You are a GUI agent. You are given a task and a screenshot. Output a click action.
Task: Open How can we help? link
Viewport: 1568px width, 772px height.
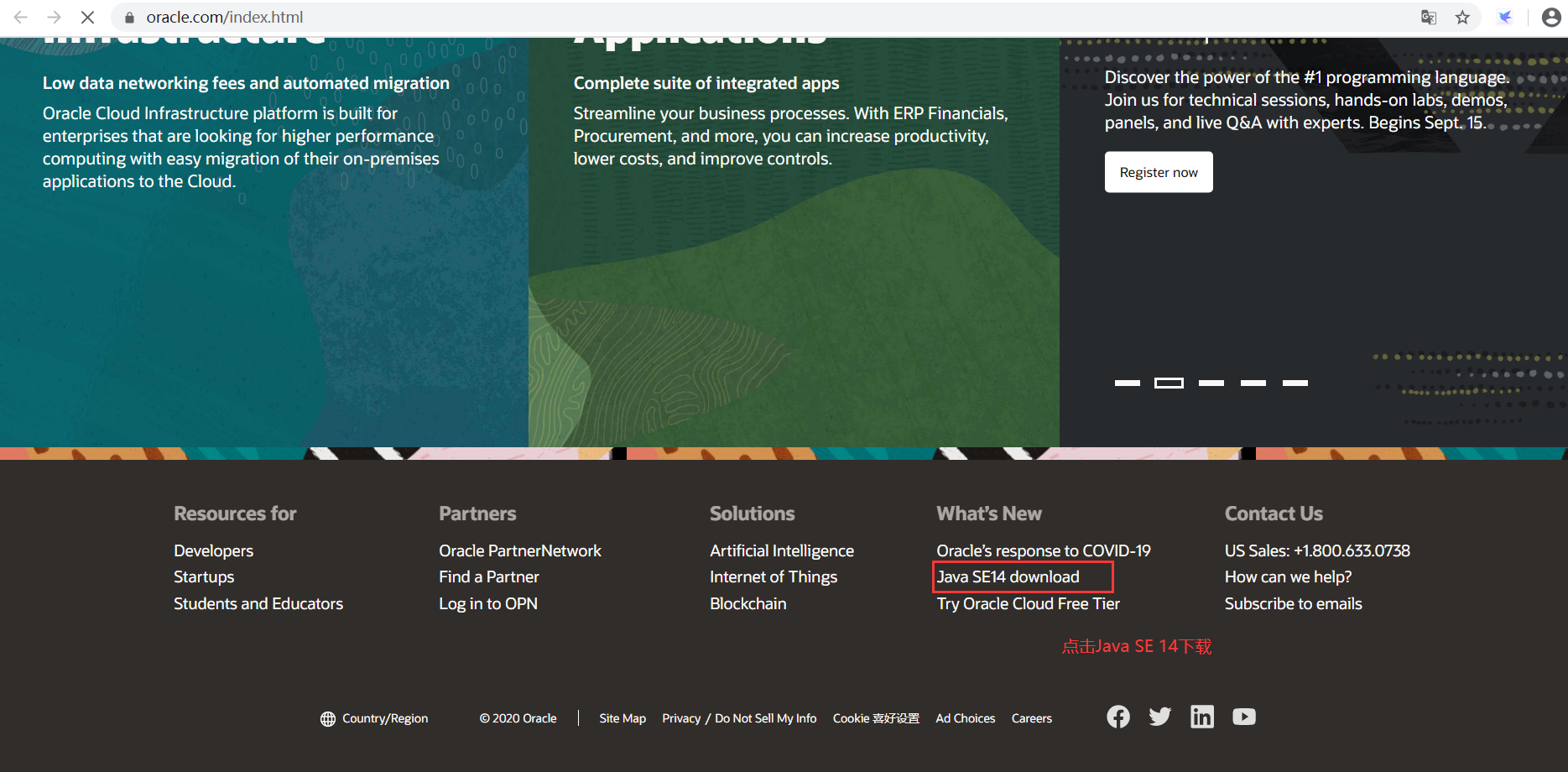[x=1289, y=576]
